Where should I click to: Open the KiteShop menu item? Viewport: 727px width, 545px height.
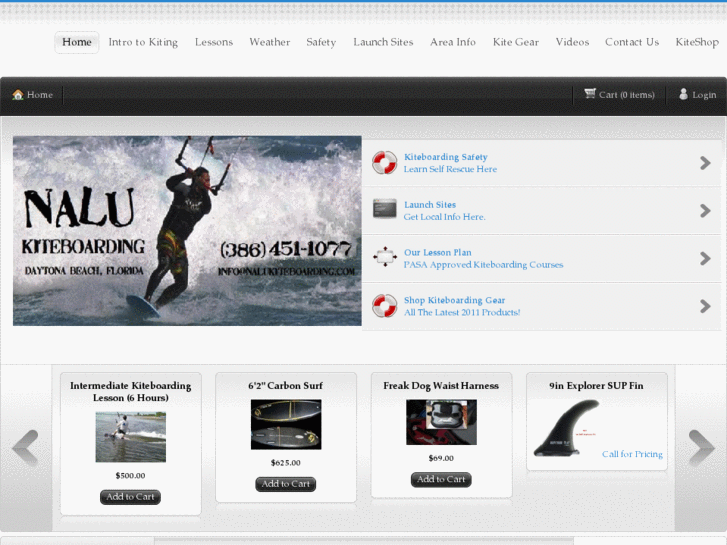pos(697,42)
